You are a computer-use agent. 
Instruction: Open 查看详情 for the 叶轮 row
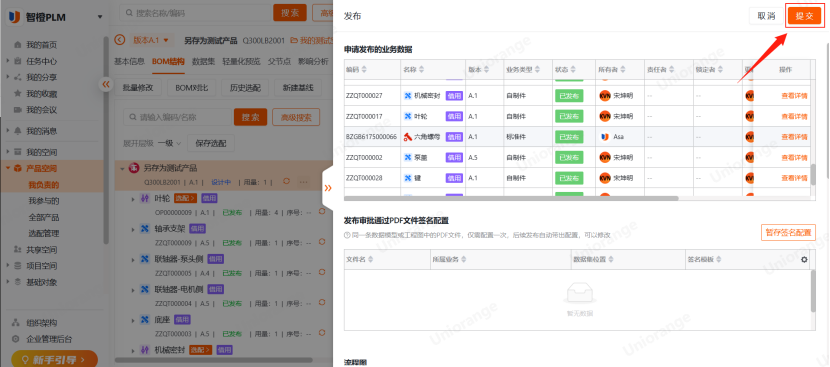(x=794, y=116)
